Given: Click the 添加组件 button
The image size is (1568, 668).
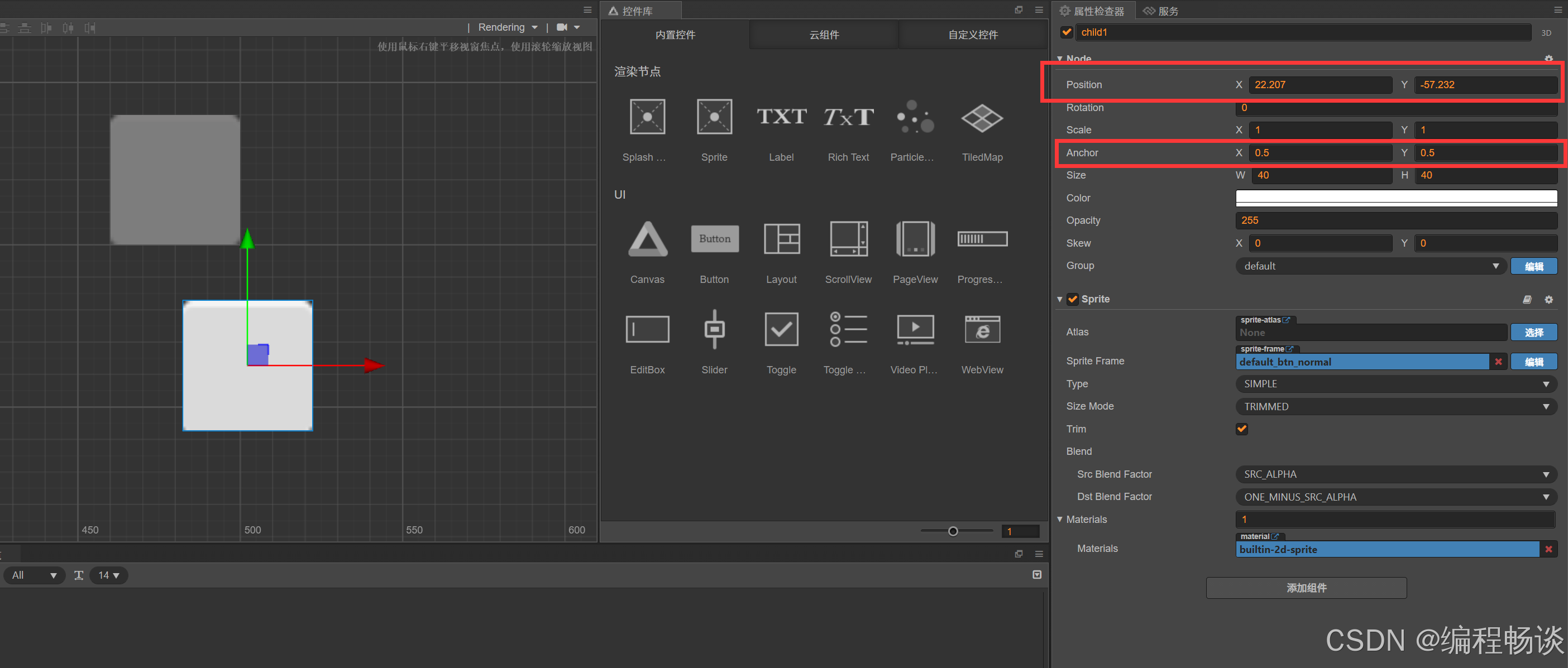Looking at the screenshot, I should pos(1306,588).
